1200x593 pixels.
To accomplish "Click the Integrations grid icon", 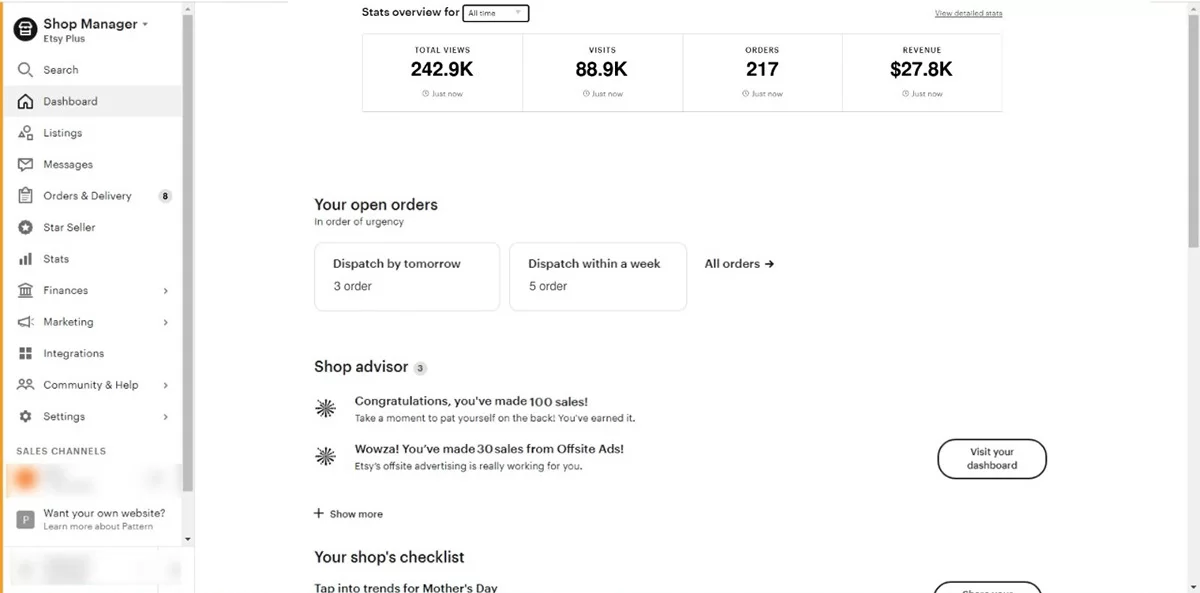I will (26, 354).
